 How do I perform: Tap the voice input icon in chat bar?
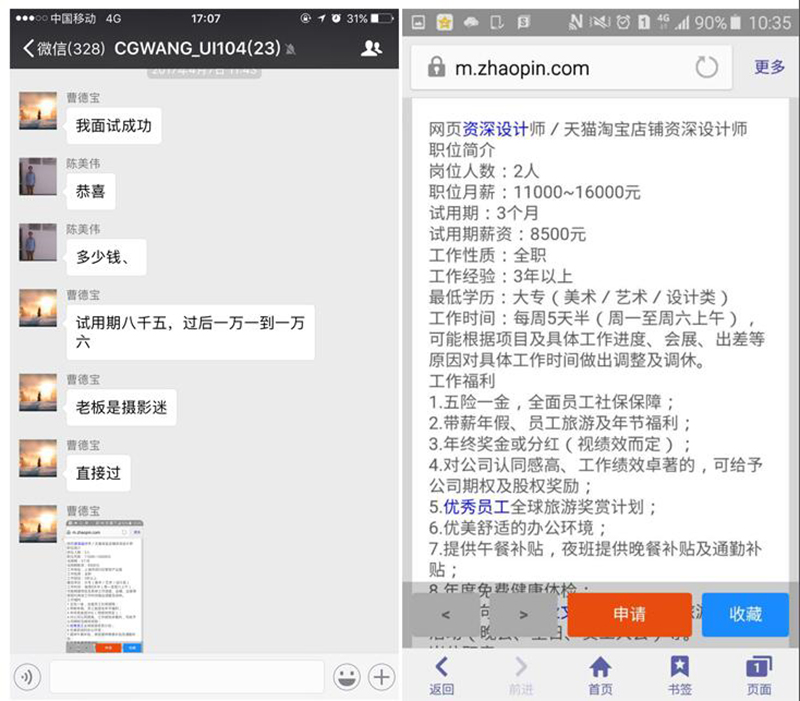coord(27,677)
